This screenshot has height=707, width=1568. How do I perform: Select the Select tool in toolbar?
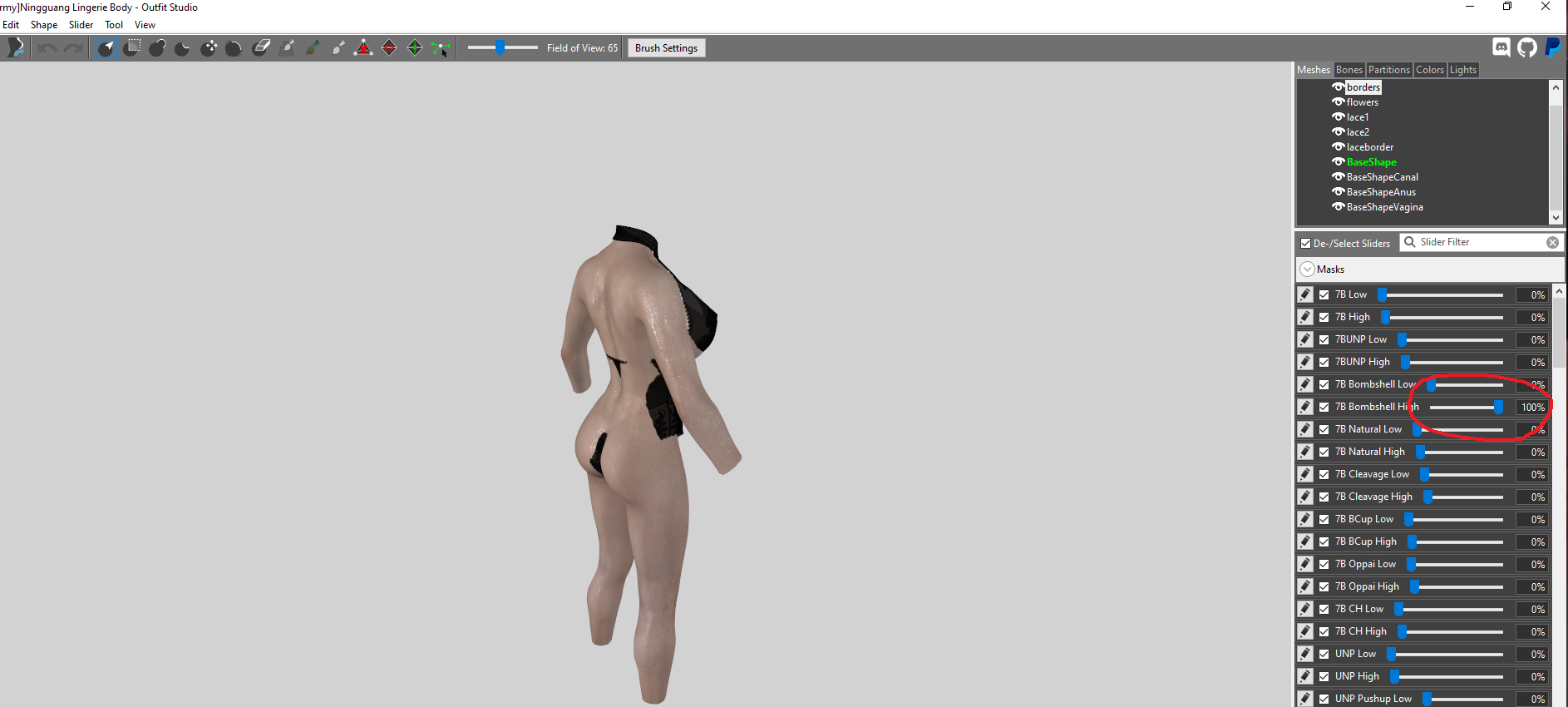pos(106,48)
